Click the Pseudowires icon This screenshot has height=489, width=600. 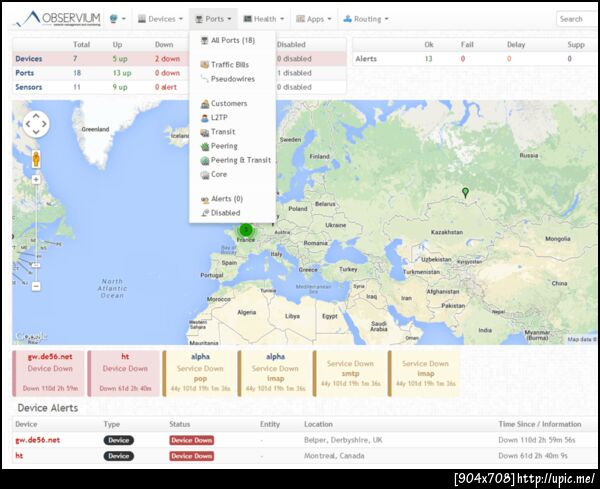click(x=205, y=79)
